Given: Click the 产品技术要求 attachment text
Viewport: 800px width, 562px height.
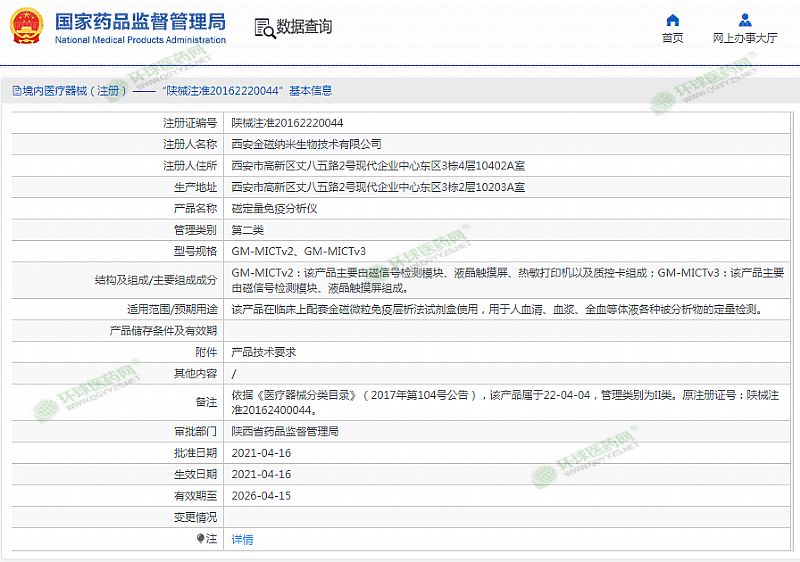Looking at the screenshot, I should pyautogui.click(x=263, y=352).
